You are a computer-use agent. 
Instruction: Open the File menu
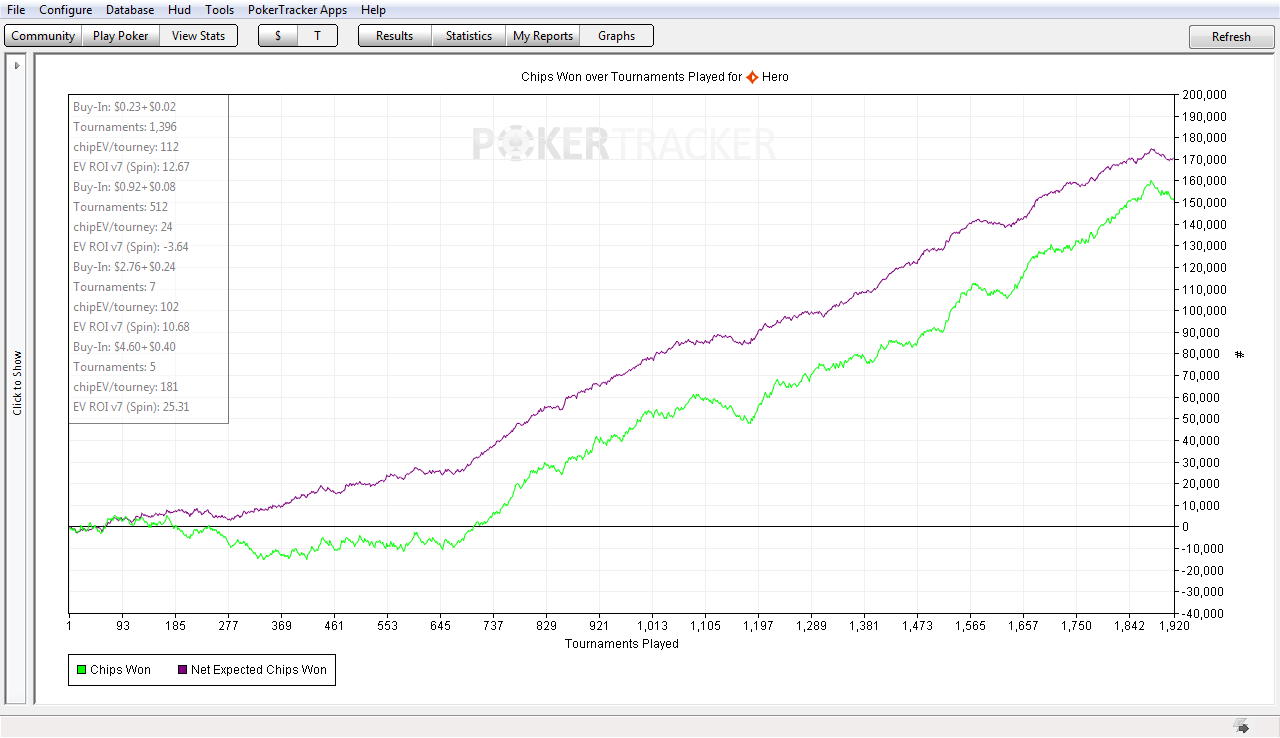tap(16, 10)
